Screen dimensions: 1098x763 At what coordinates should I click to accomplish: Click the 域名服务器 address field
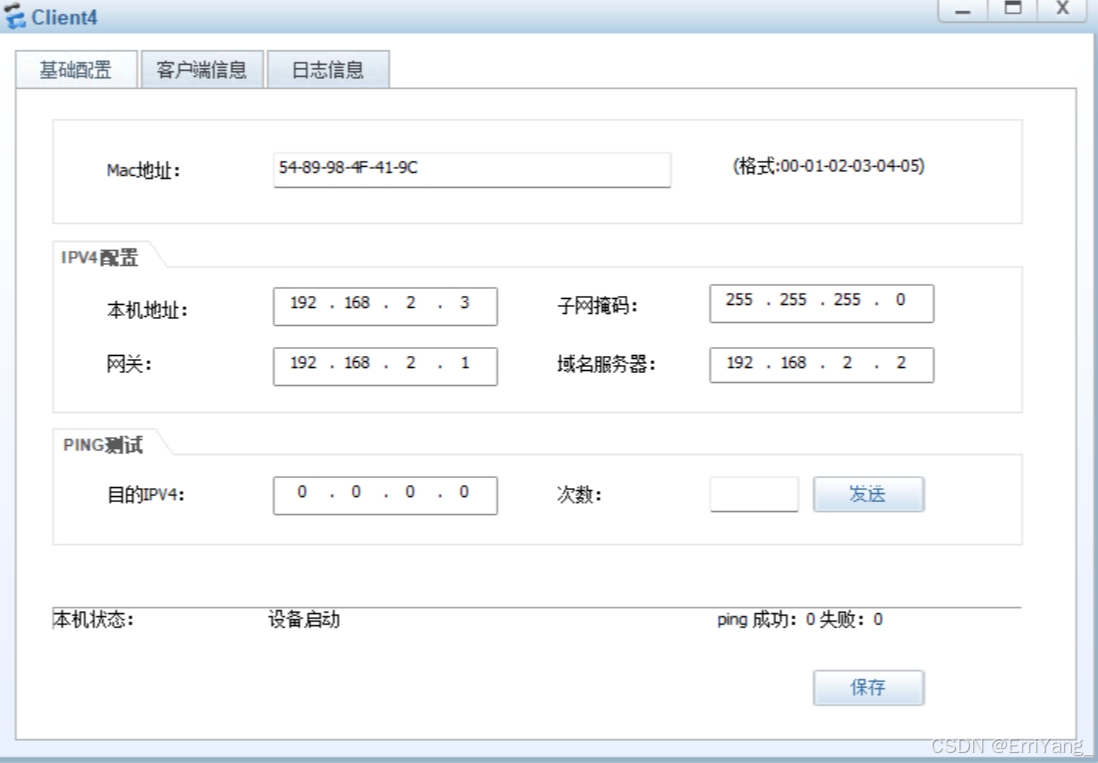(821, 365)
